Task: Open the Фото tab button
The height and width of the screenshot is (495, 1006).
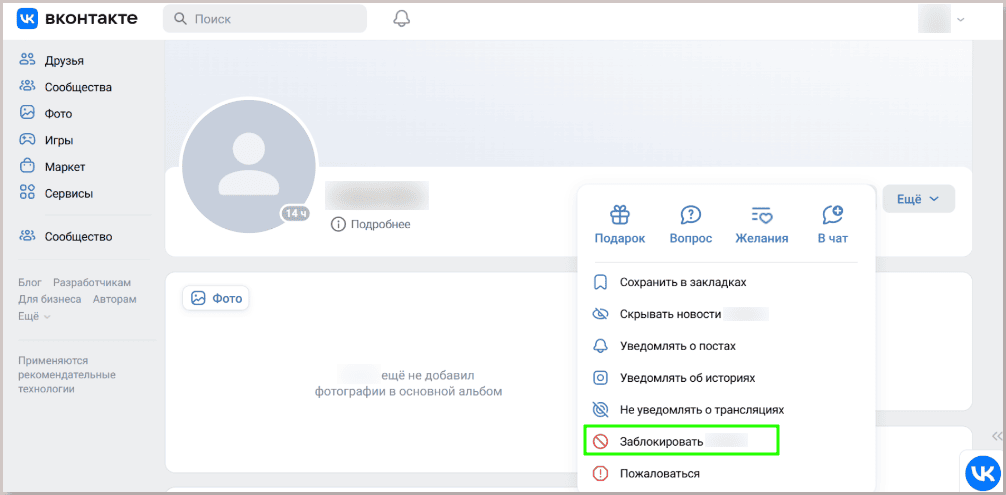Action: click(x=216, y=298)
